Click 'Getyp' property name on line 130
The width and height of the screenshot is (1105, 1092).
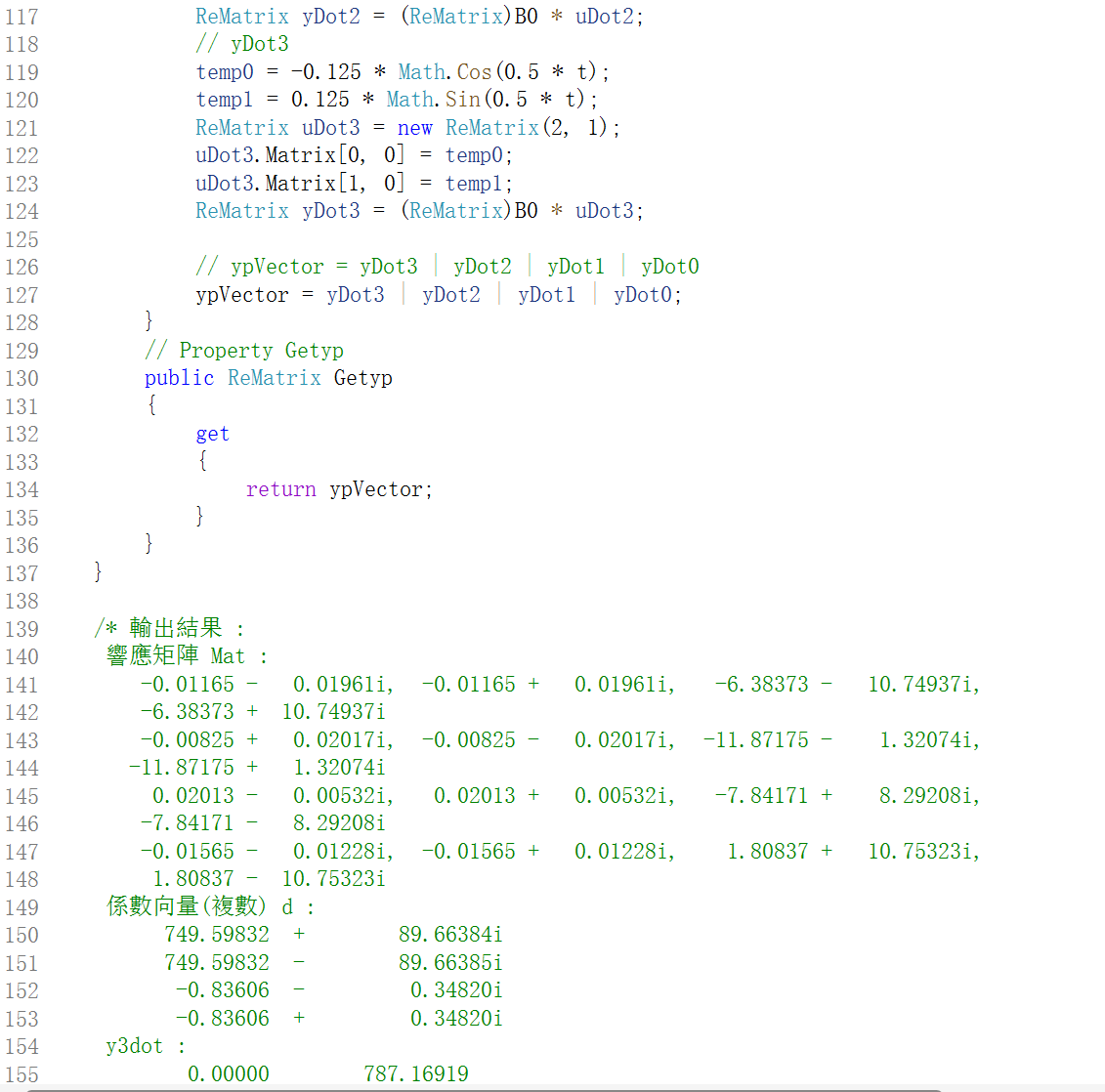(x=362, y=378)
